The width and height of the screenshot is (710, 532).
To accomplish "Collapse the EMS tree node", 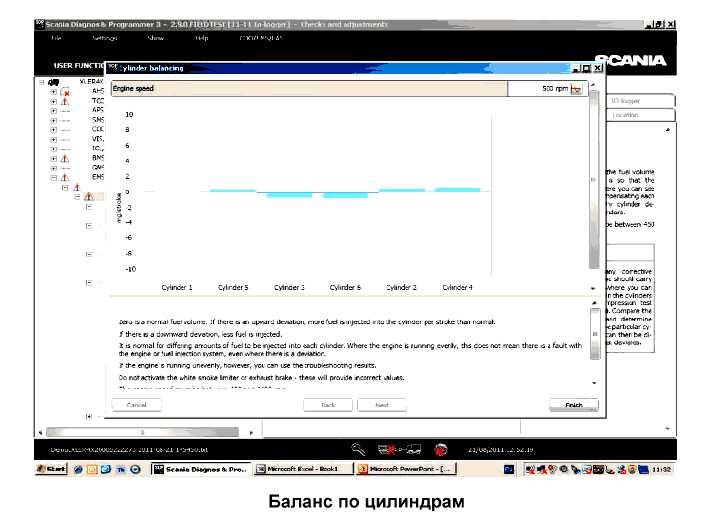I will (x=53, y=177).
